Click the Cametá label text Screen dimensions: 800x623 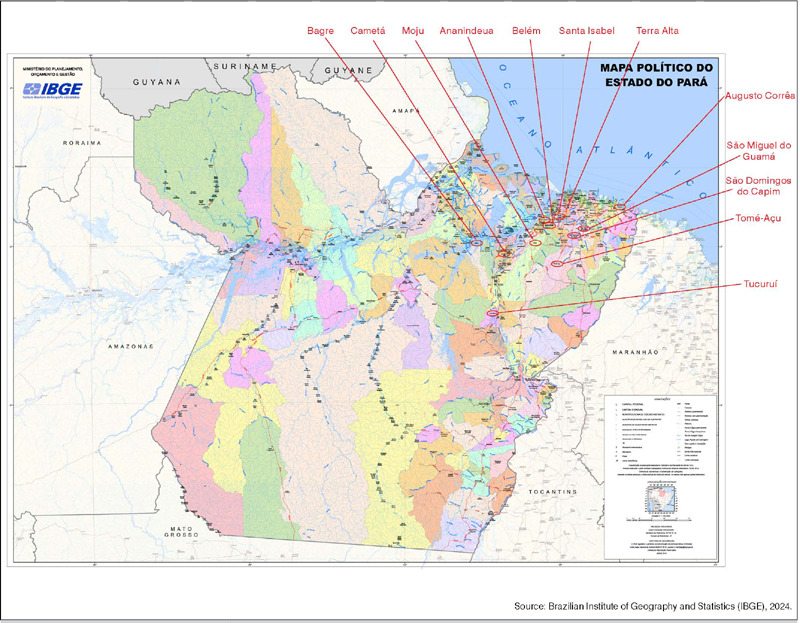coord(368,31)
